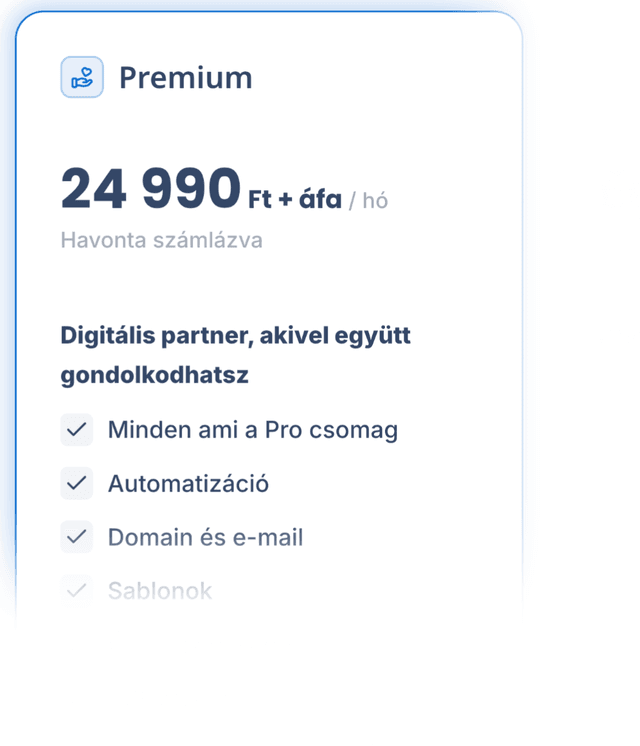
Task: Toggle the Automatizáció checkmark box
Action: [77, 484]
